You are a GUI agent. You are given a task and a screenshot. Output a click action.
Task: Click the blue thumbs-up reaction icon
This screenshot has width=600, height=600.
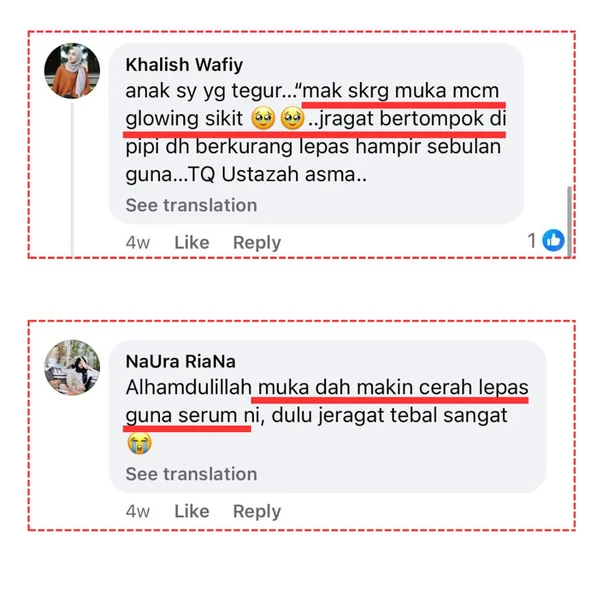553,240
